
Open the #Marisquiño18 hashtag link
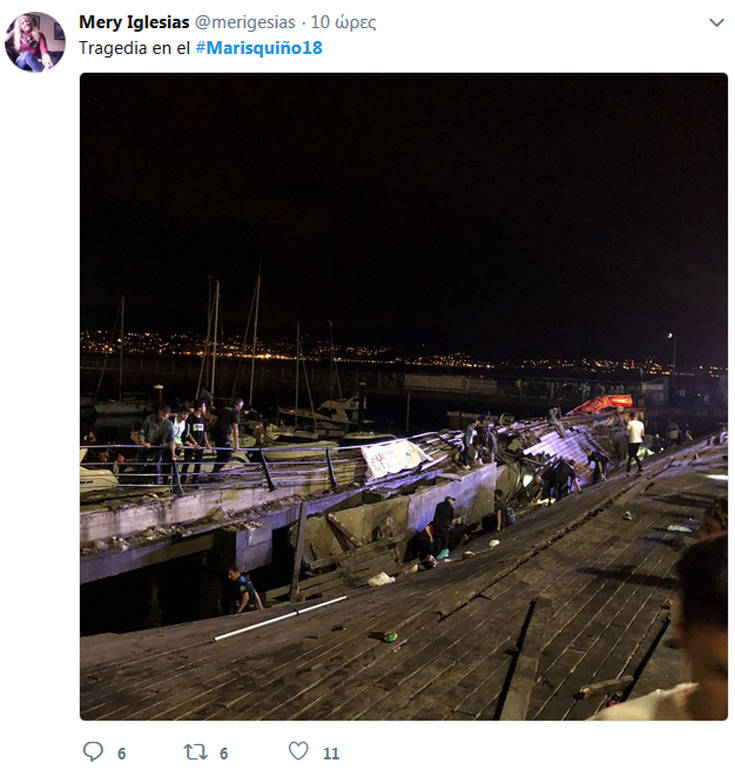tap(259, 47)
